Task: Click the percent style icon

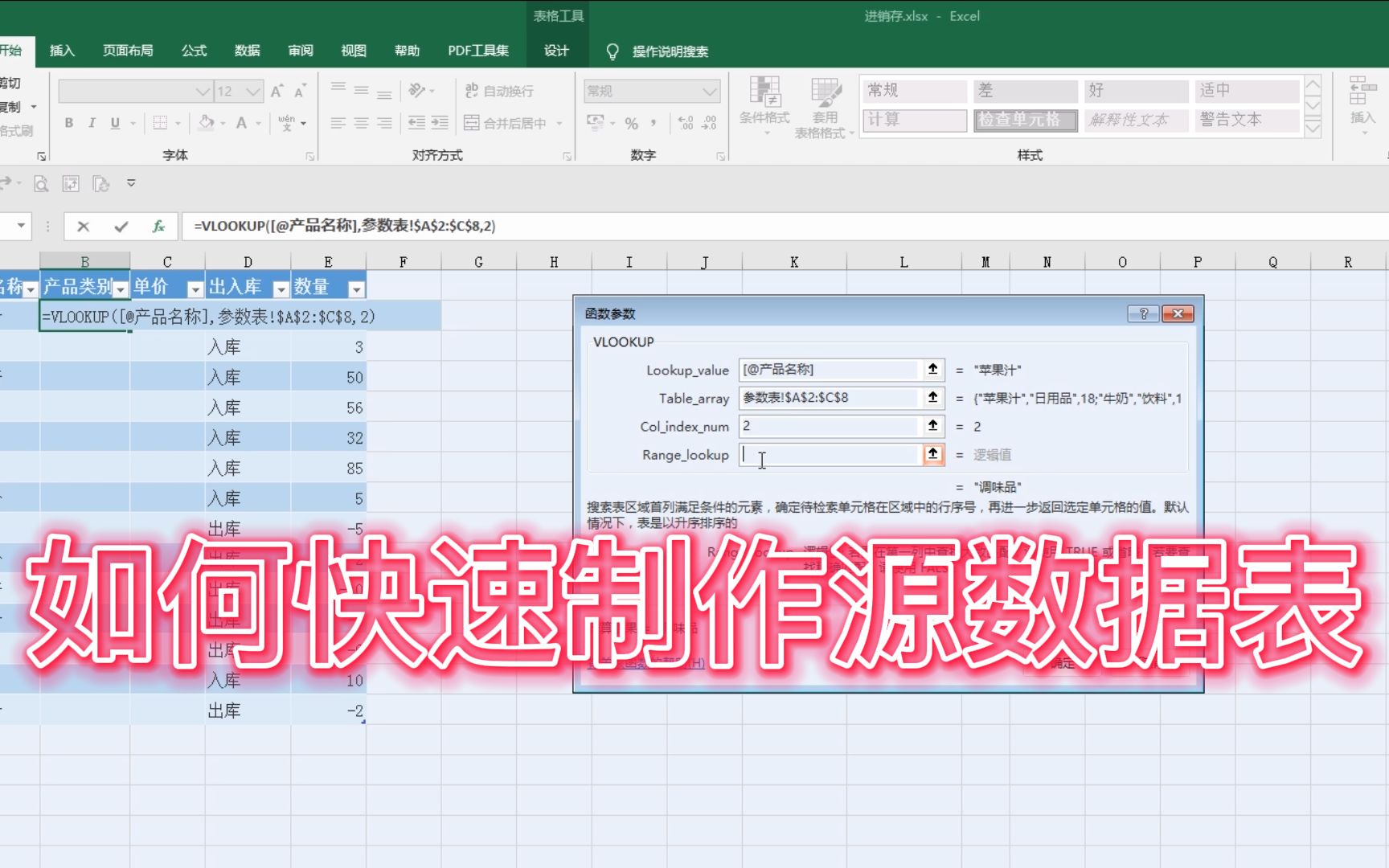Action: click(x=632, y=123)
